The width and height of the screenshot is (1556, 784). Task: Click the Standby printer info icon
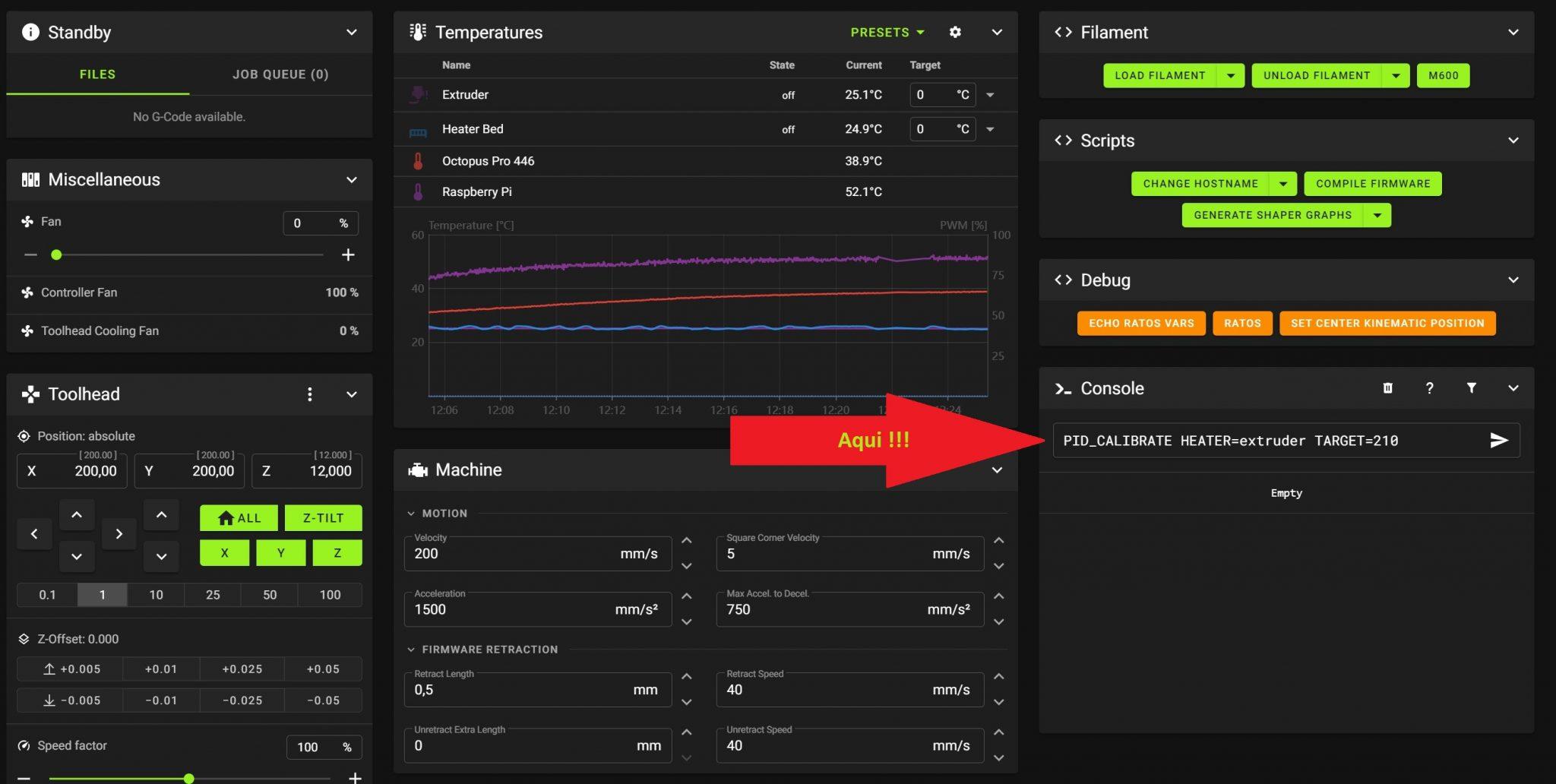[x=30, y=32]
